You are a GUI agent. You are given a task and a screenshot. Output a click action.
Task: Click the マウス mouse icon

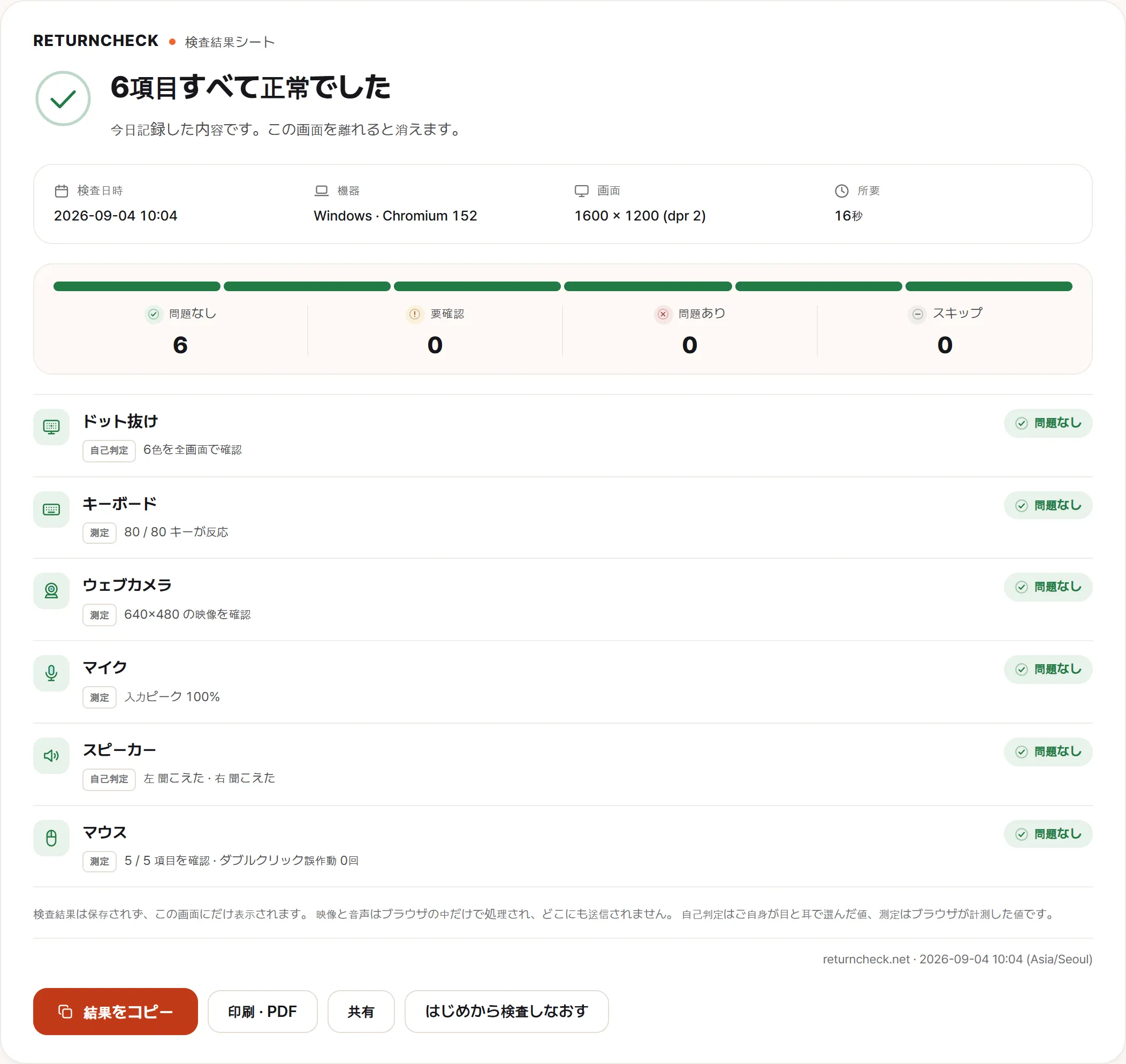51,838
